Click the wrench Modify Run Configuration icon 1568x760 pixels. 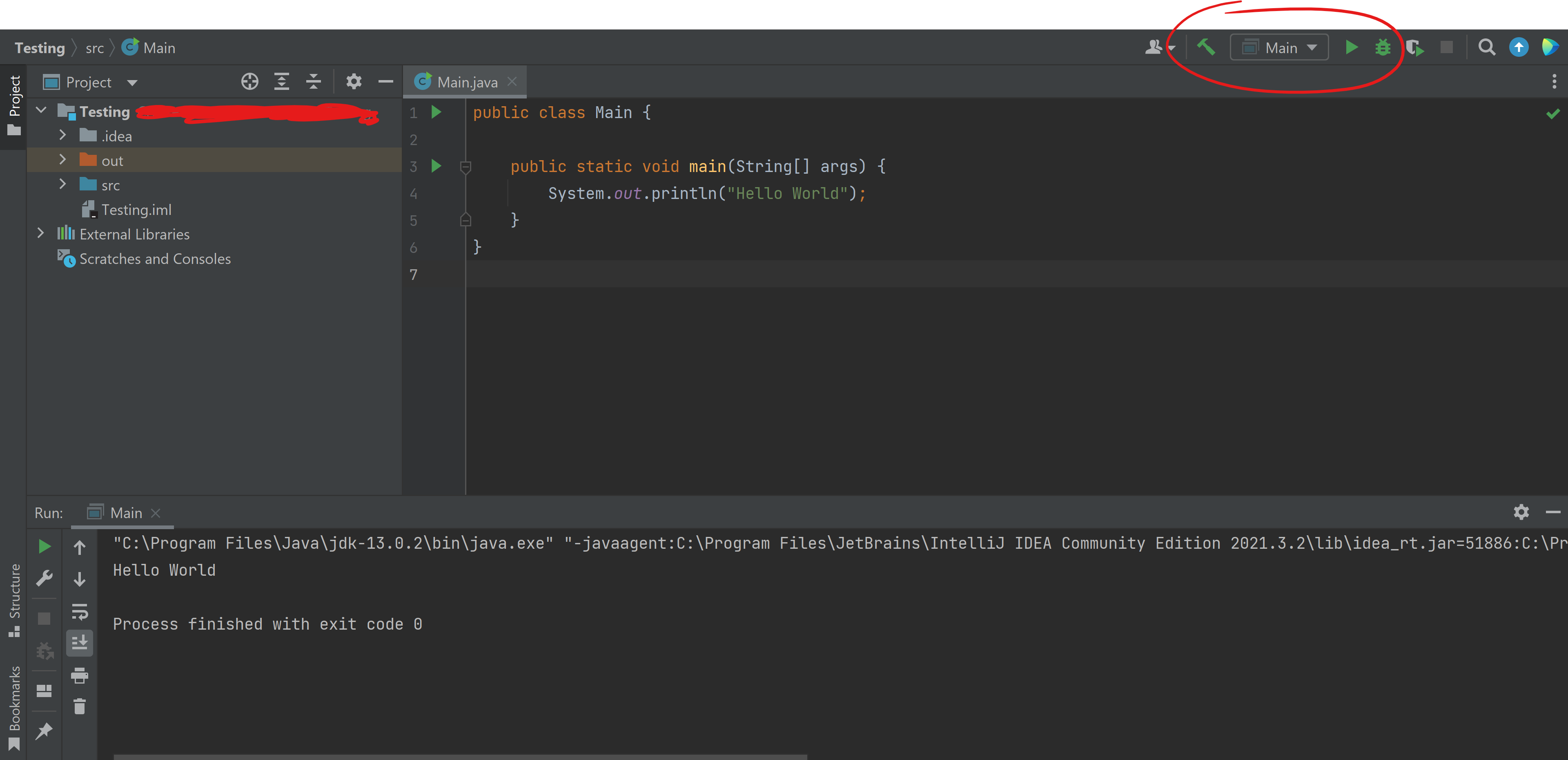pos(44,577)
